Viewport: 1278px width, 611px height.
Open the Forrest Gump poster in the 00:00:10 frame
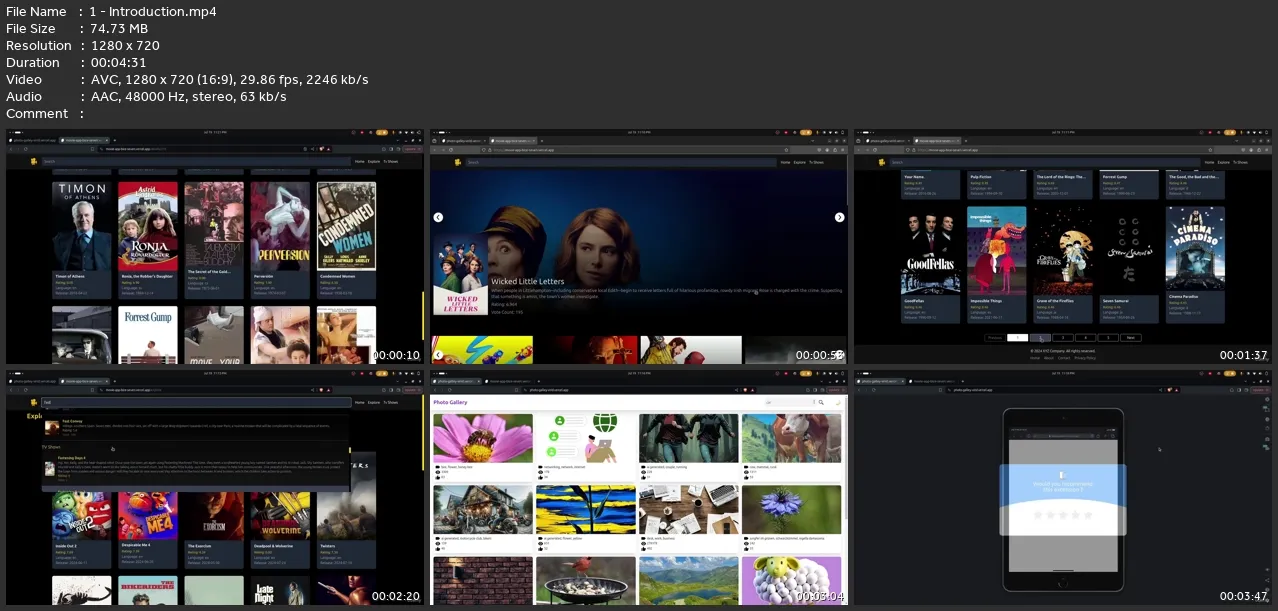148,334
